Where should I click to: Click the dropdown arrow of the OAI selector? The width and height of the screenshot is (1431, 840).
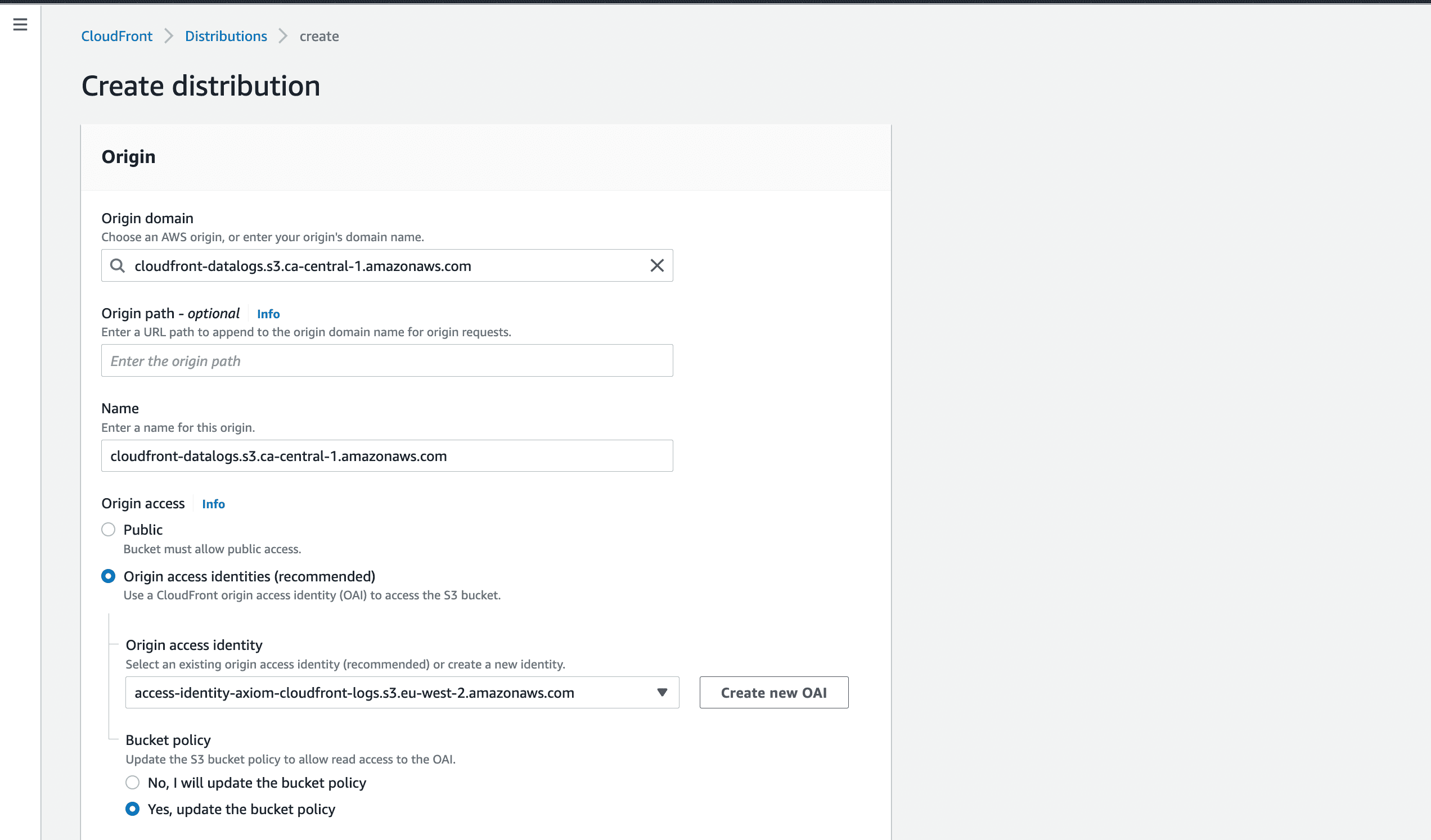661,693
